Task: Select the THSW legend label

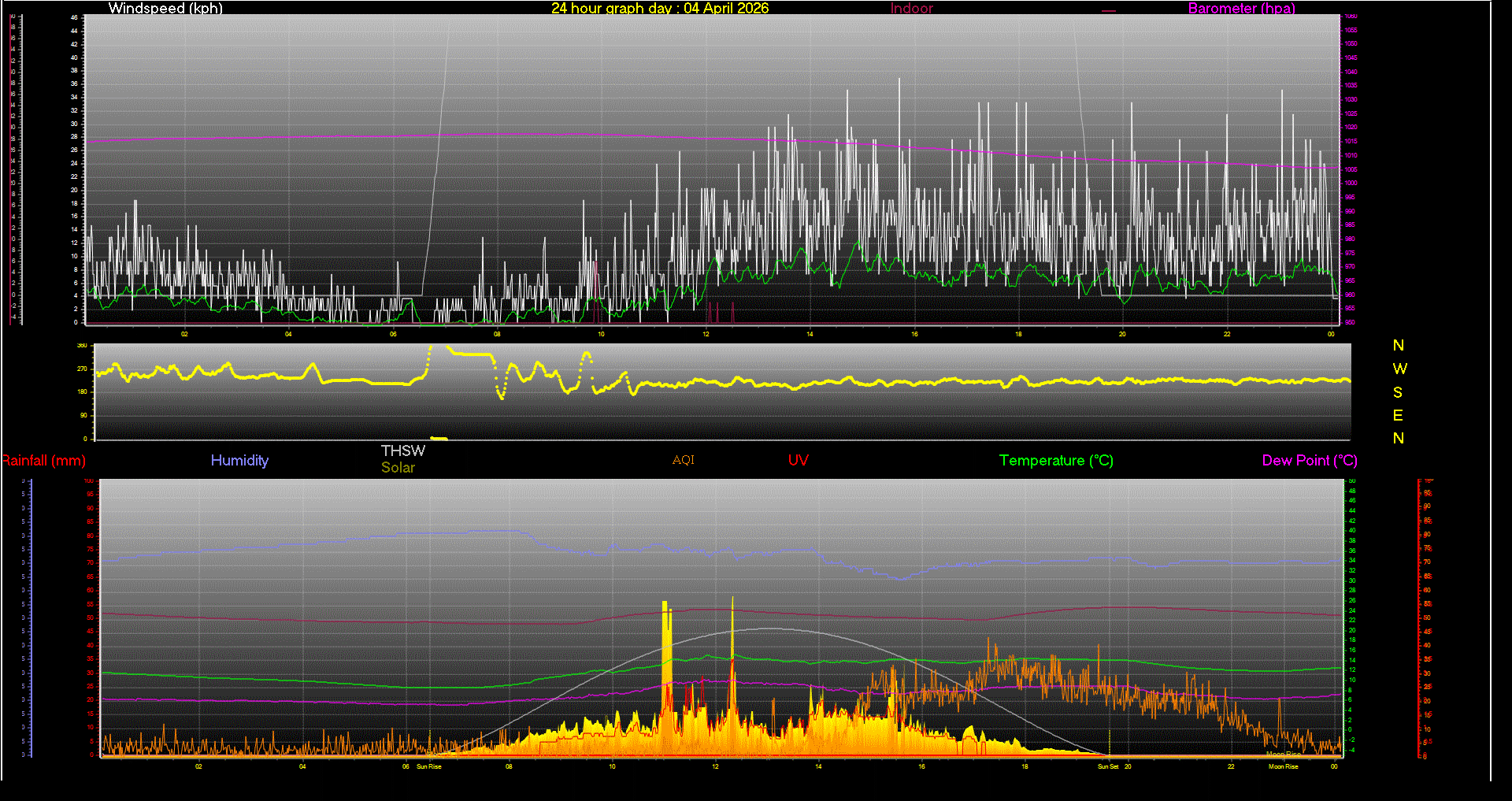Action: point(402,451)
